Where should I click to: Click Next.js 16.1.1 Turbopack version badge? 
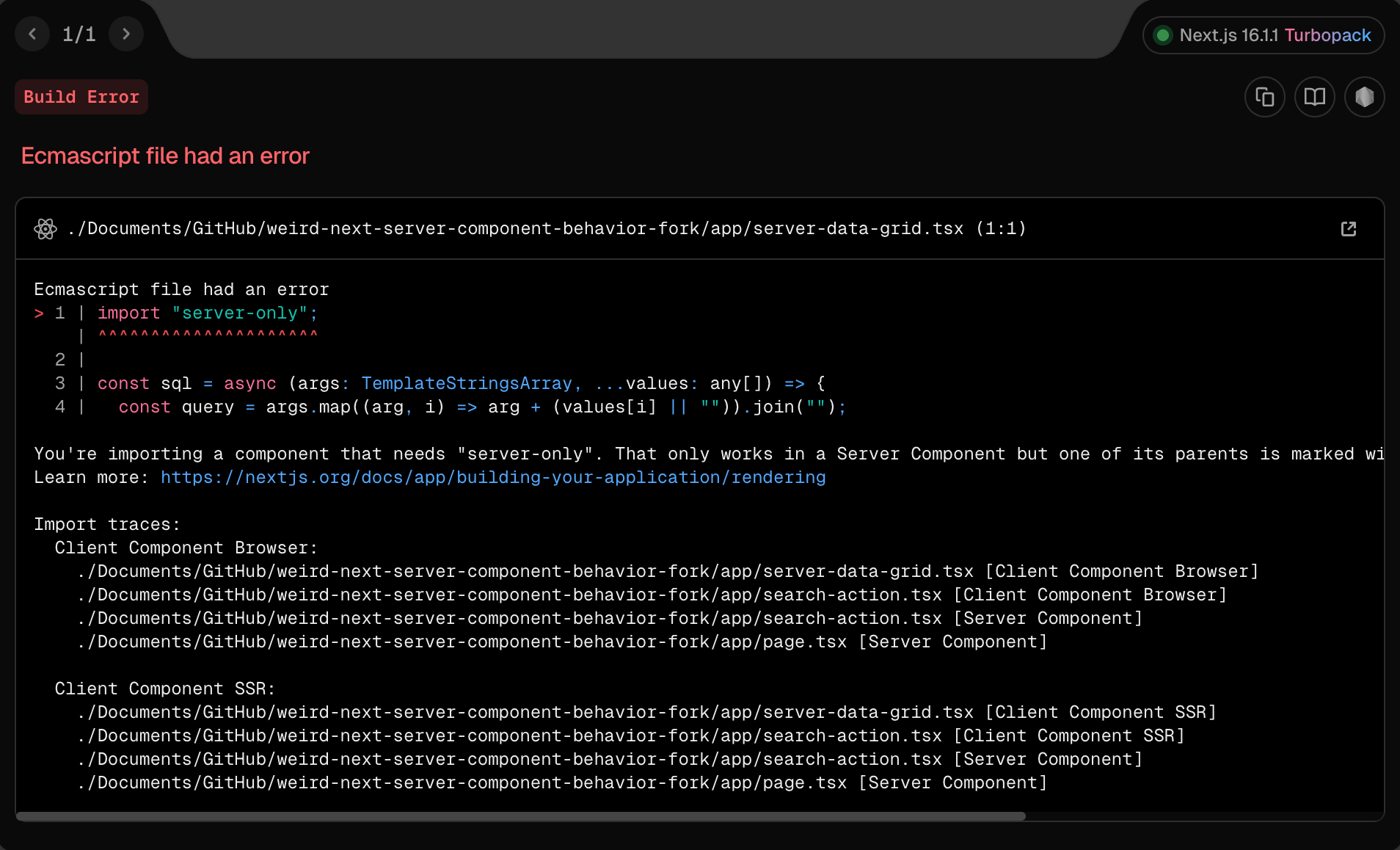[x=1264, y=35]
